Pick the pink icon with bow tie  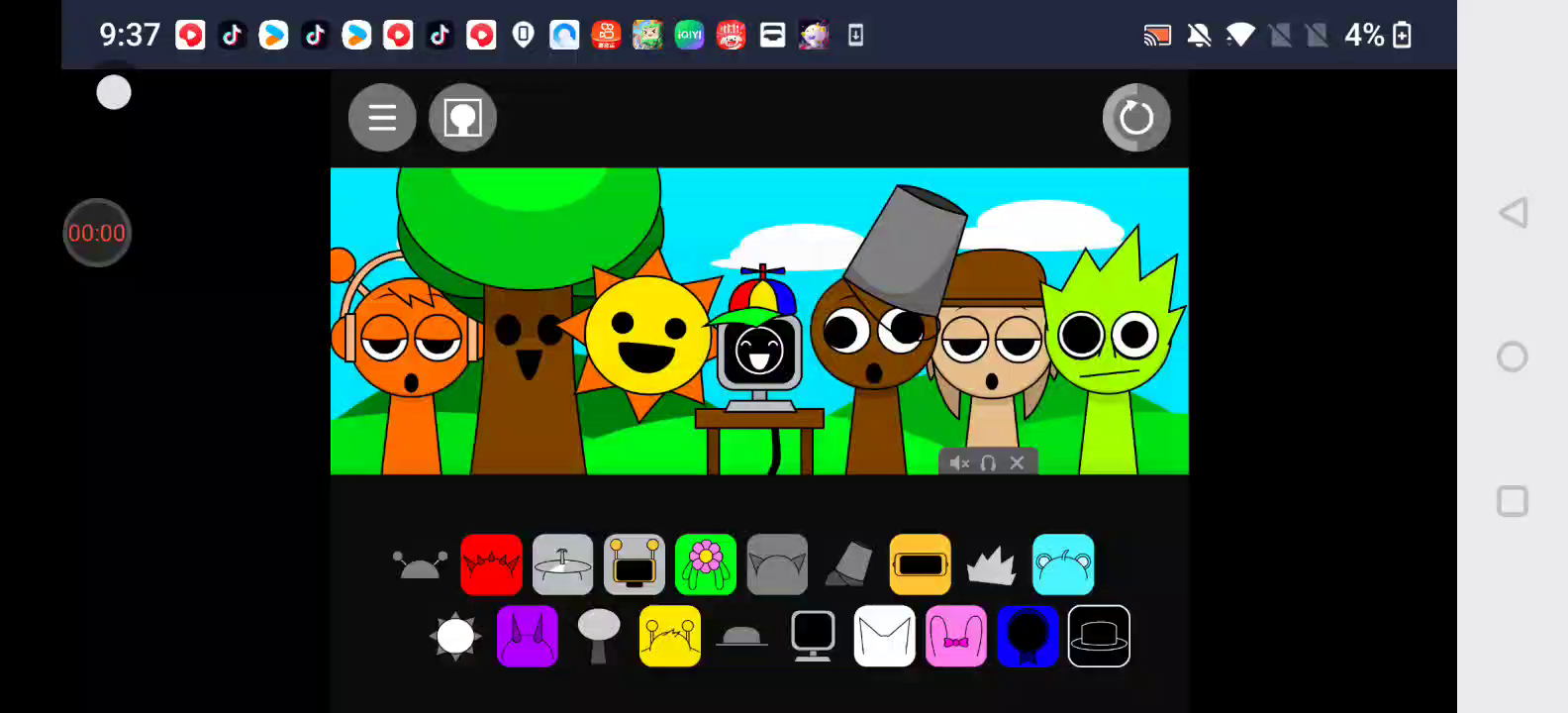[x=955, y=636]
